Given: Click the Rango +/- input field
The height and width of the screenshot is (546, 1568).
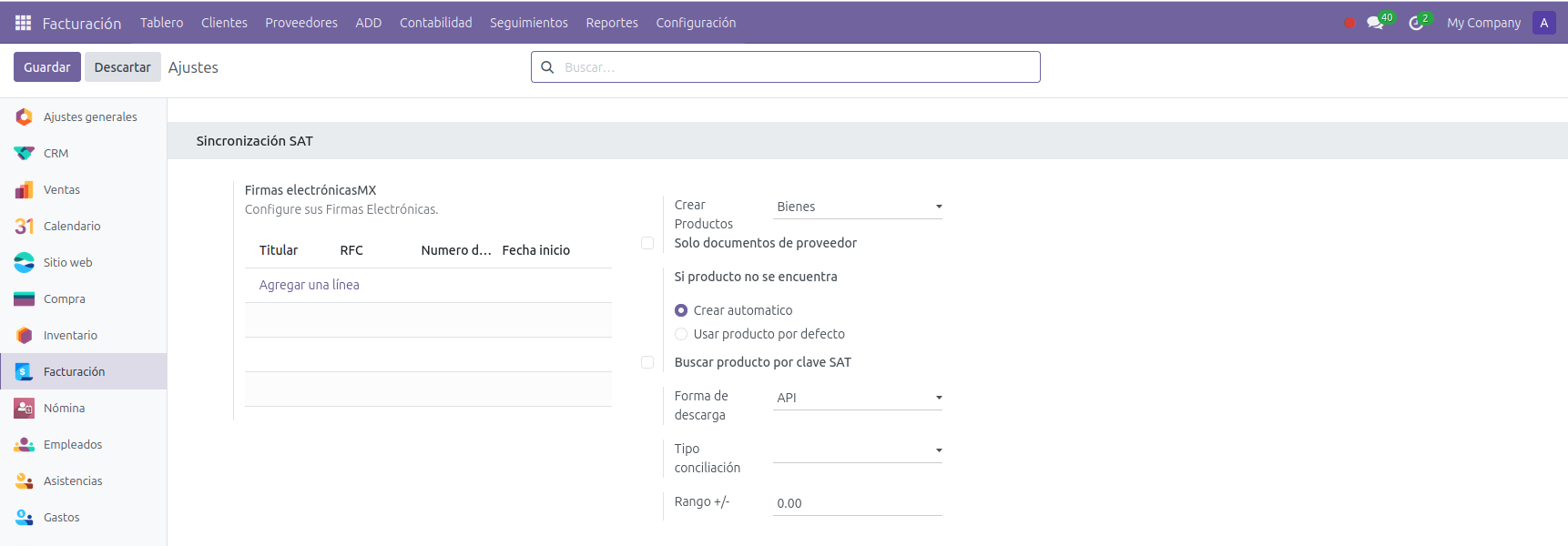Looking at the screenshot, I should coord(857,503).
